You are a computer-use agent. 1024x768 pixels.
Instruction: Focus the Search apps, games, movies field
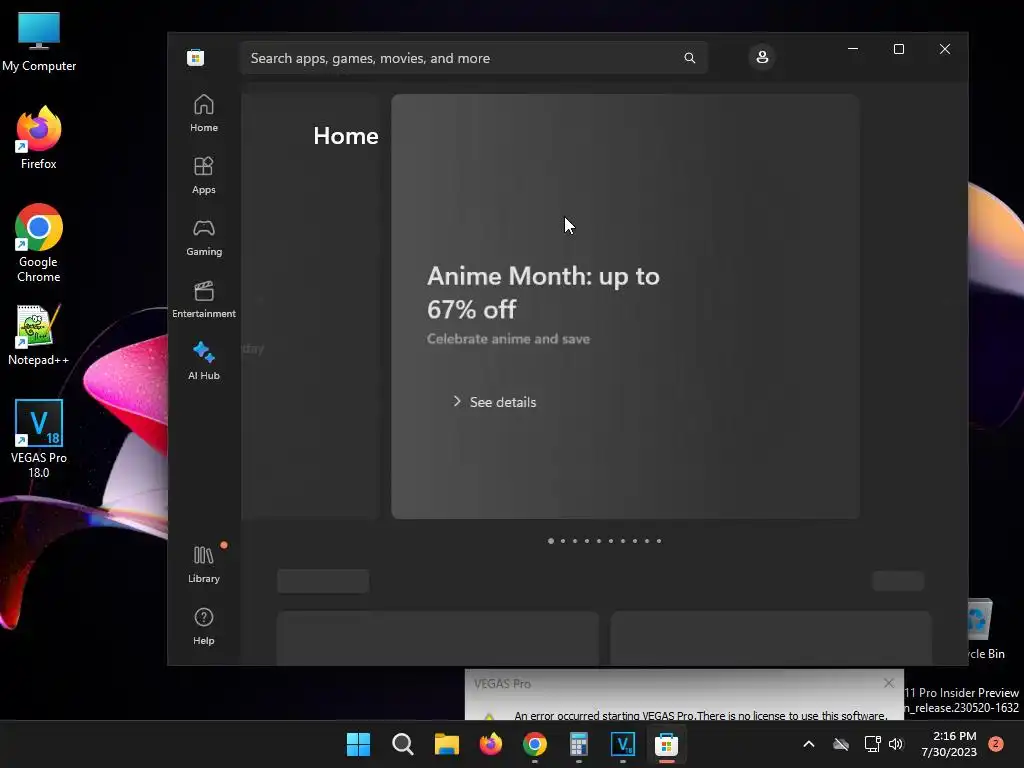click(473, 58)
